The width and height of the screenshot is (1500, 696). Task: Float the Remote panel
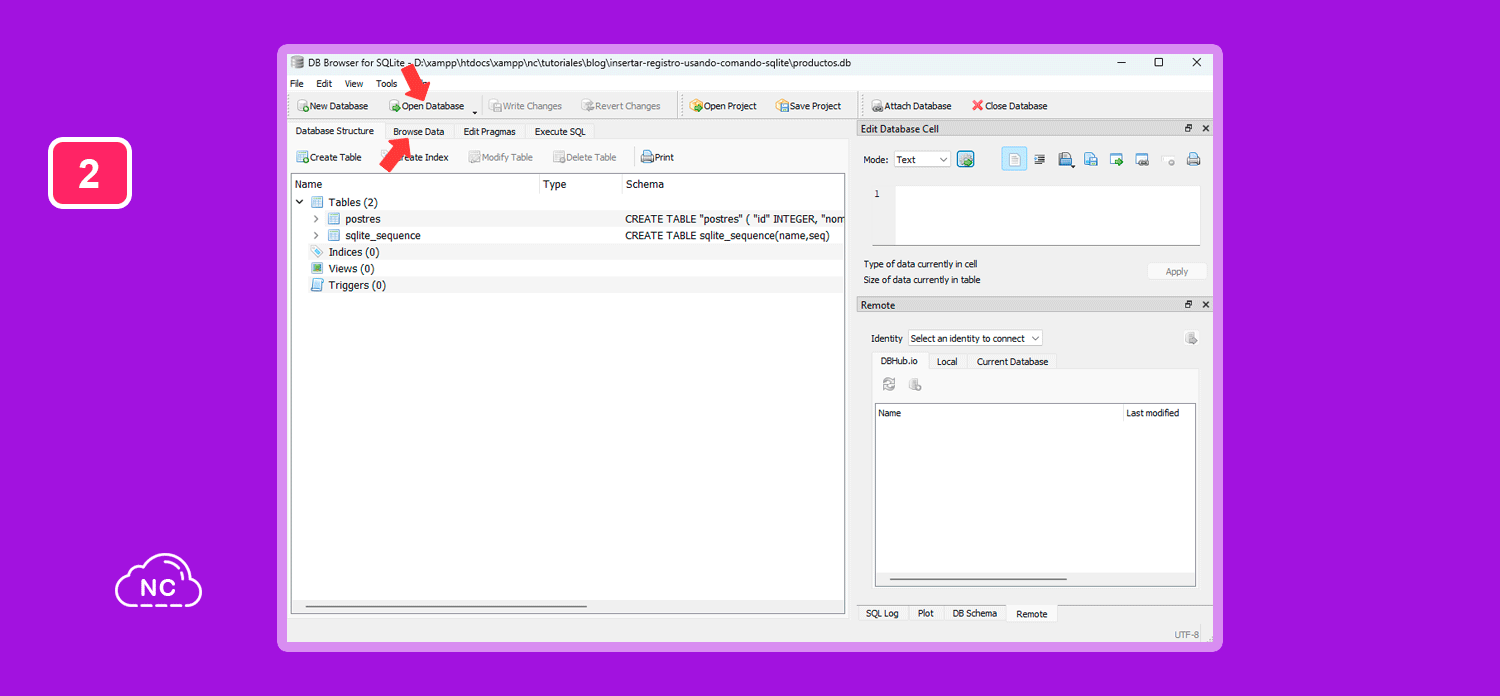1189,304
